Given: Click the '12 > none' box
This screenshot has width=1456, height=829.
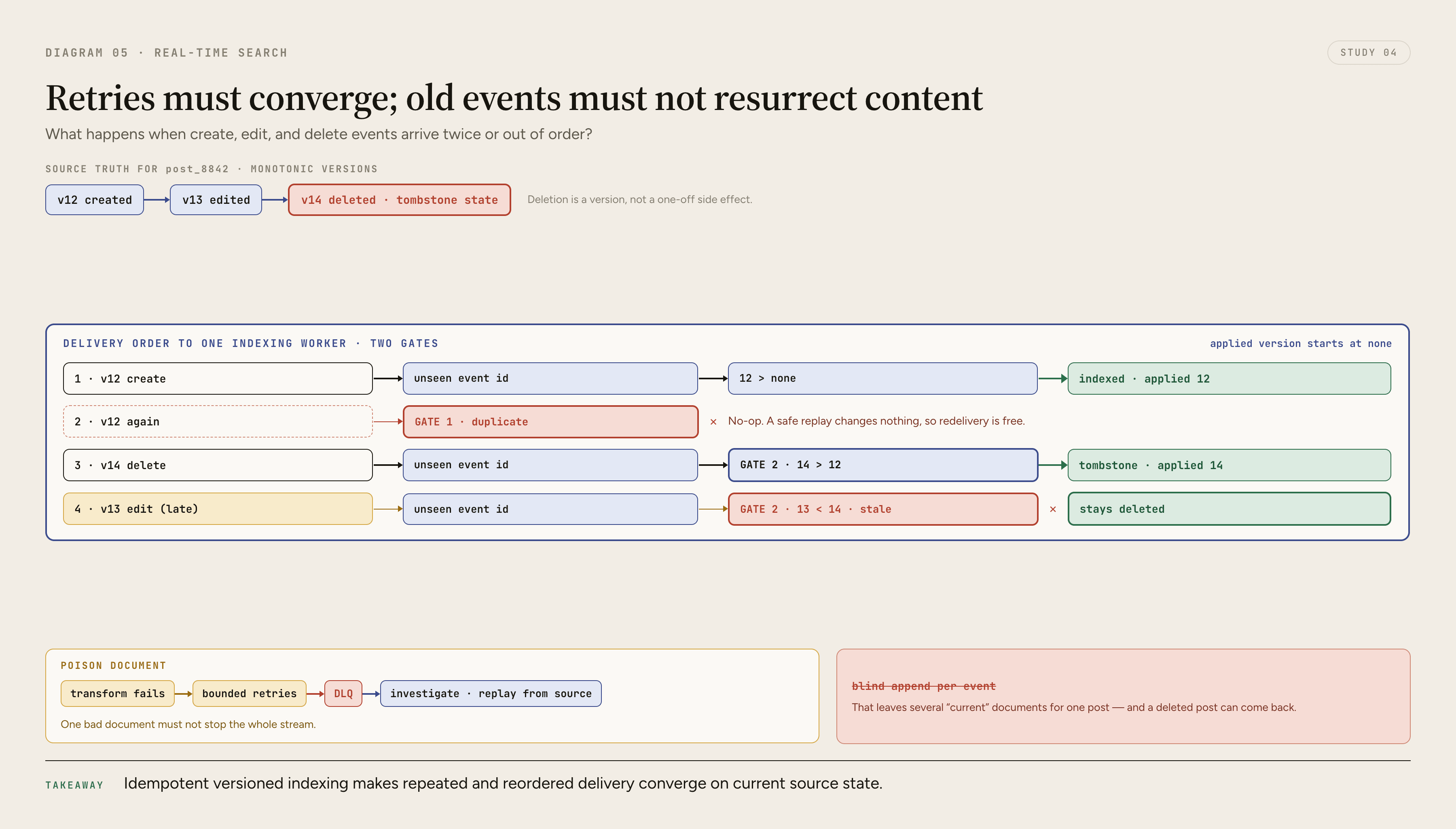Looking at the screenshot, I should (882, 379).
